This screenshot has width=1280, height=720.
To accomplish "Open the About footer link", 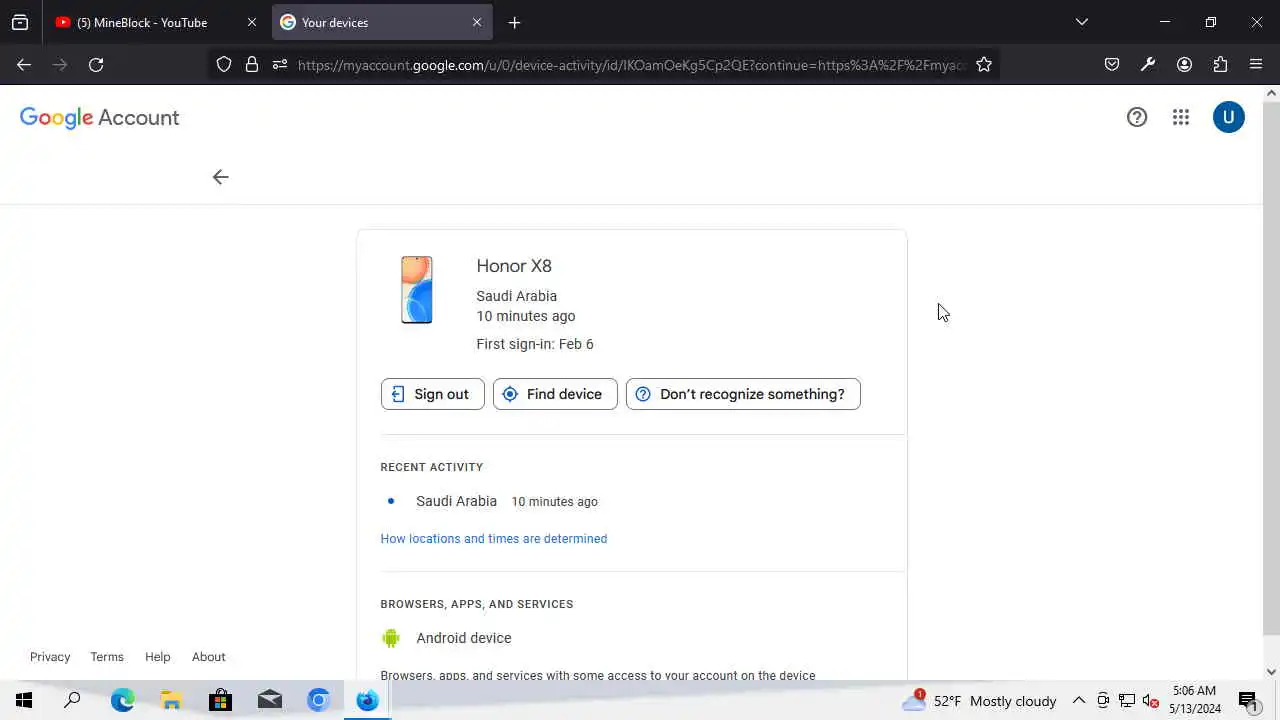I will (209, 657).
